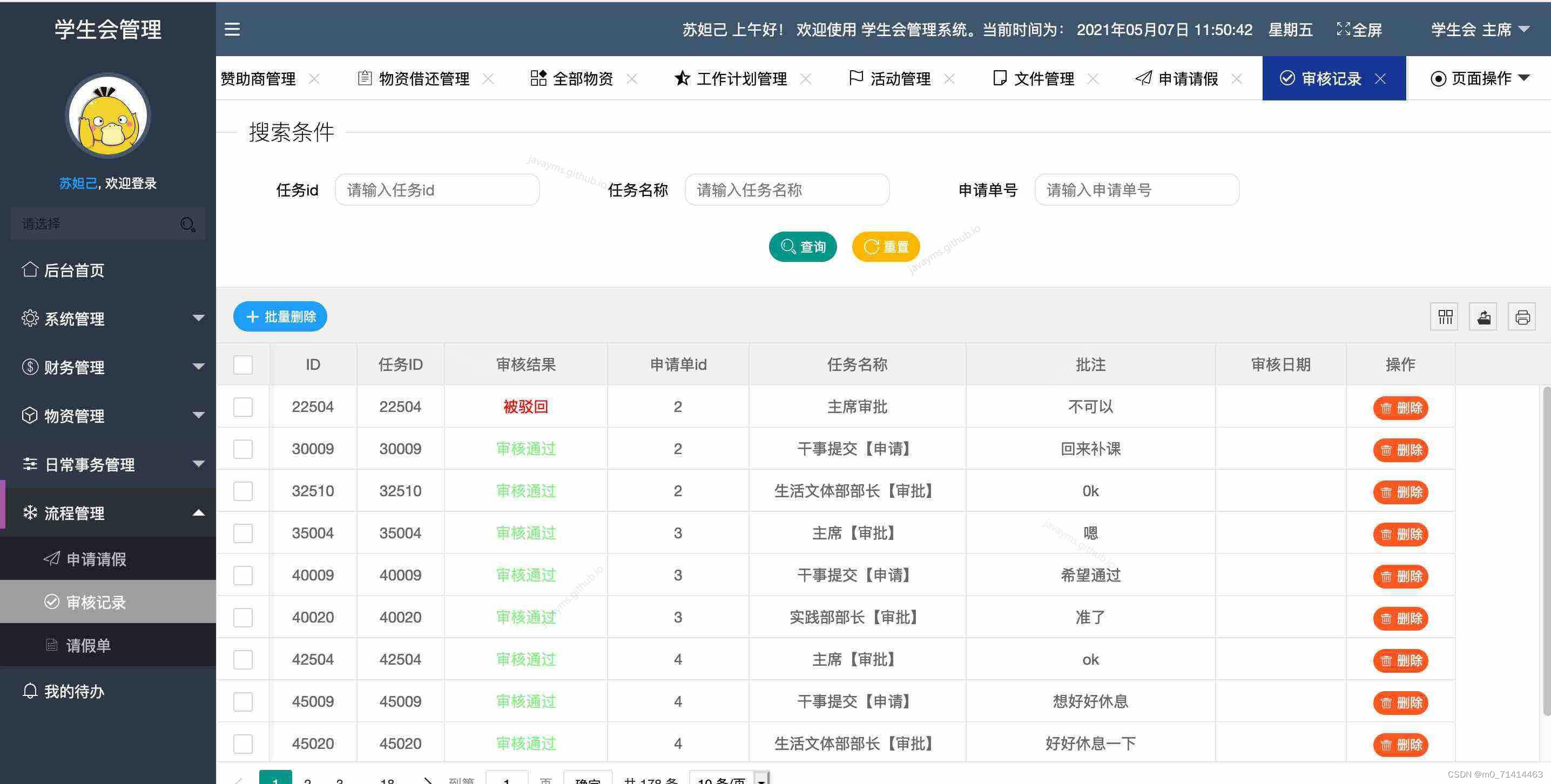Image resolution: width=1551 pixels, height=784 pixels.
Task: Click the 我的待办 bell icon in the sidebar
Action: point(30,691)
